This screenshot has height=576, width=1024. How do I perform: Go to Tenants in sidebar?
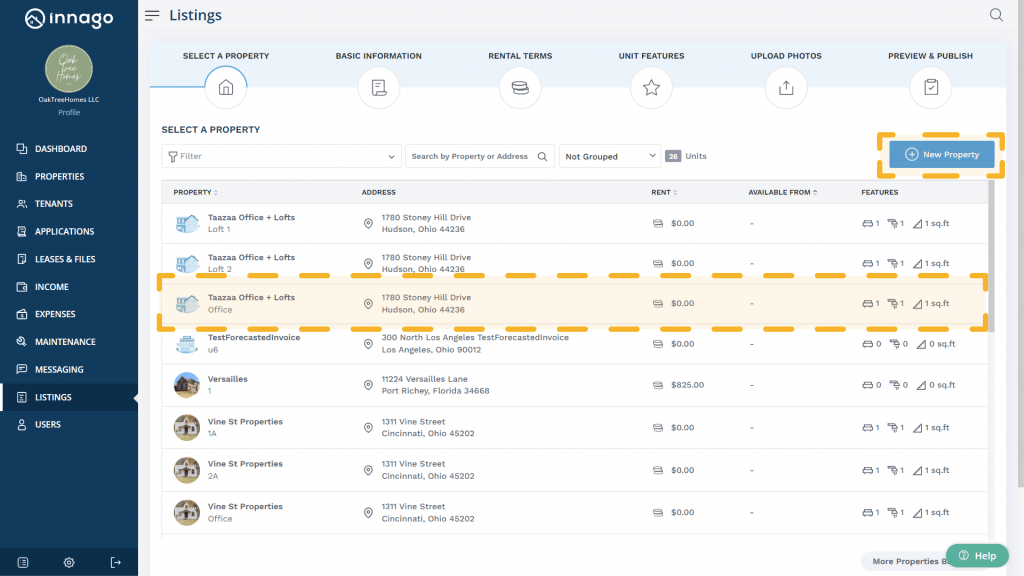(x=54, y=204)
